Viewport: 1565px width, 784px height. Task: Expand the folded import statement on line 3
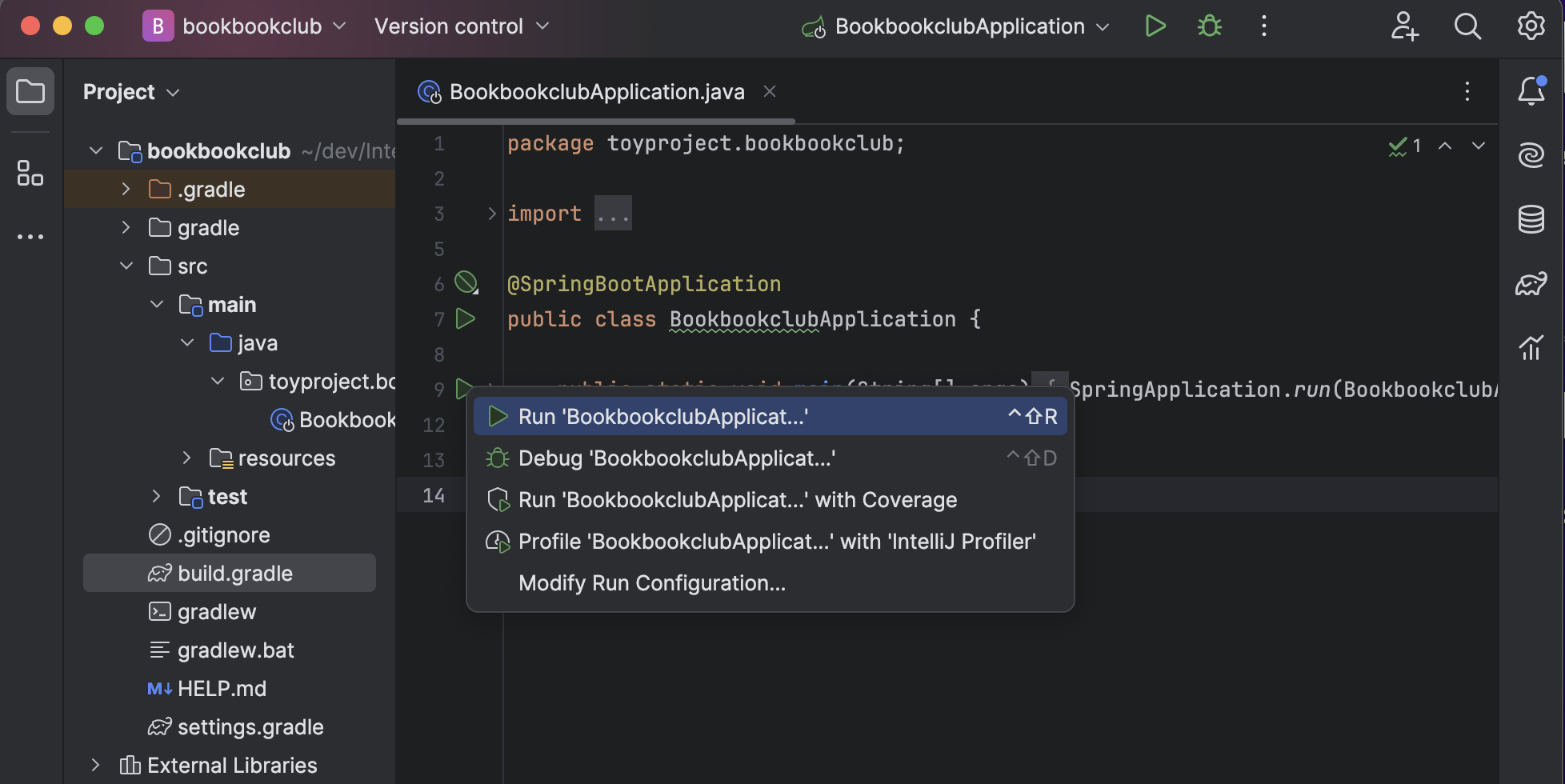(x=492, y=213)
